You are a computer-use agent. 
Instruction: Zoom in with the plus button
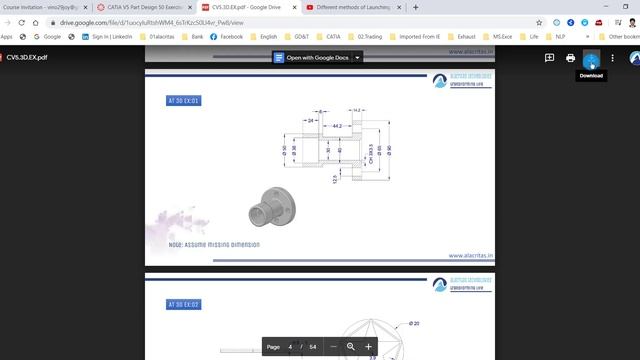point(368,347)
